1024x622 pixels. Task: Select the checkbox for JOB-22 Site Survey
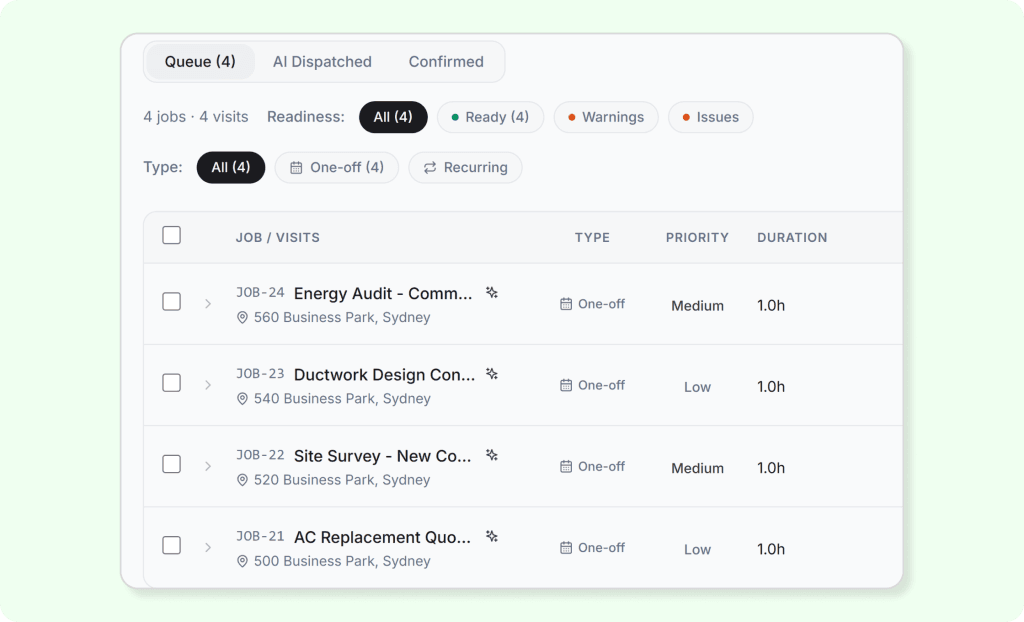172,464
